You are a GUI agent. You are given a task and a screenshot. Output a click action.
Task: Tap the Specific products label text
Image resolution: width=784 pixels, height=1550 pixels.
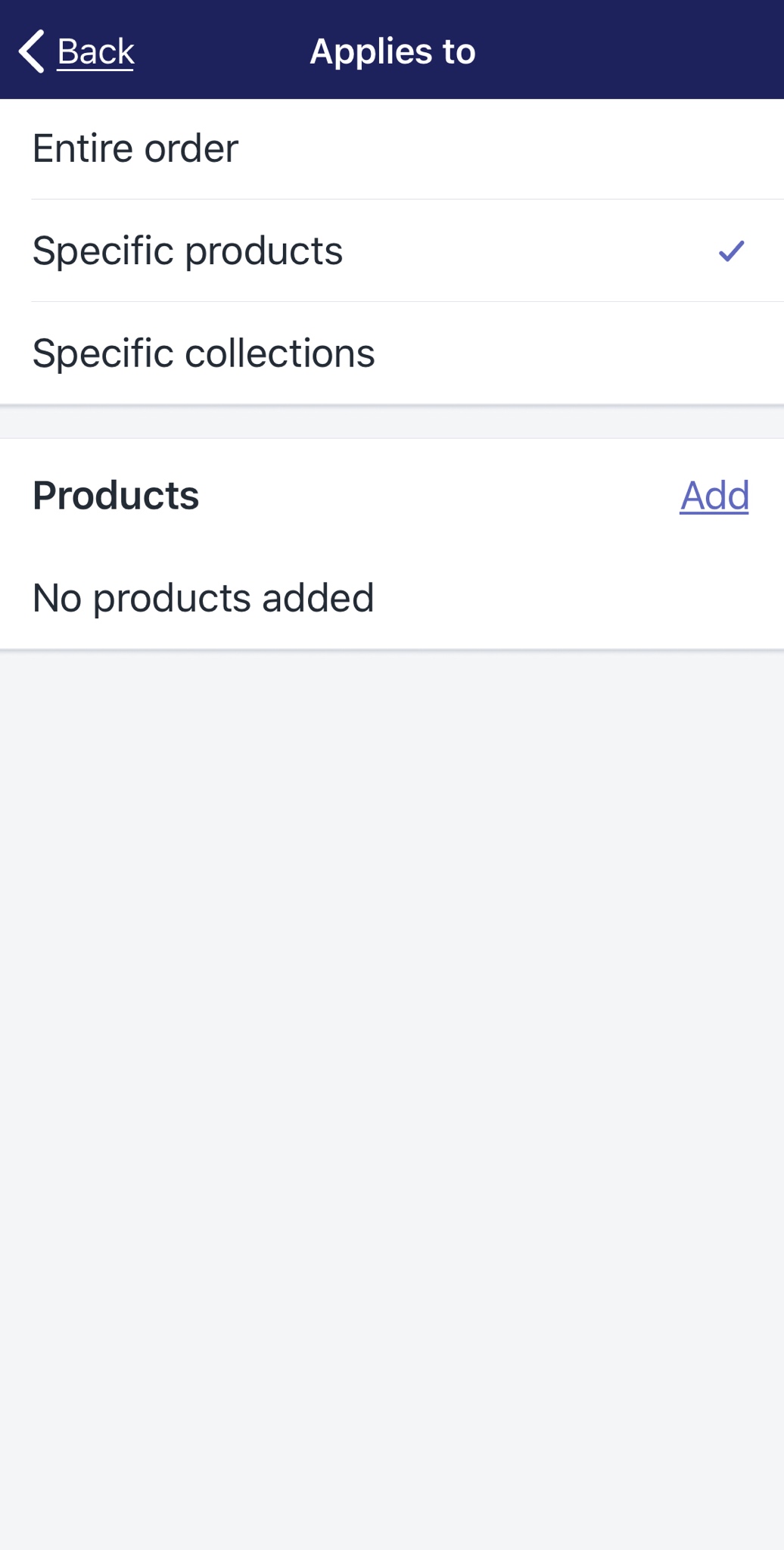[188, 251]
